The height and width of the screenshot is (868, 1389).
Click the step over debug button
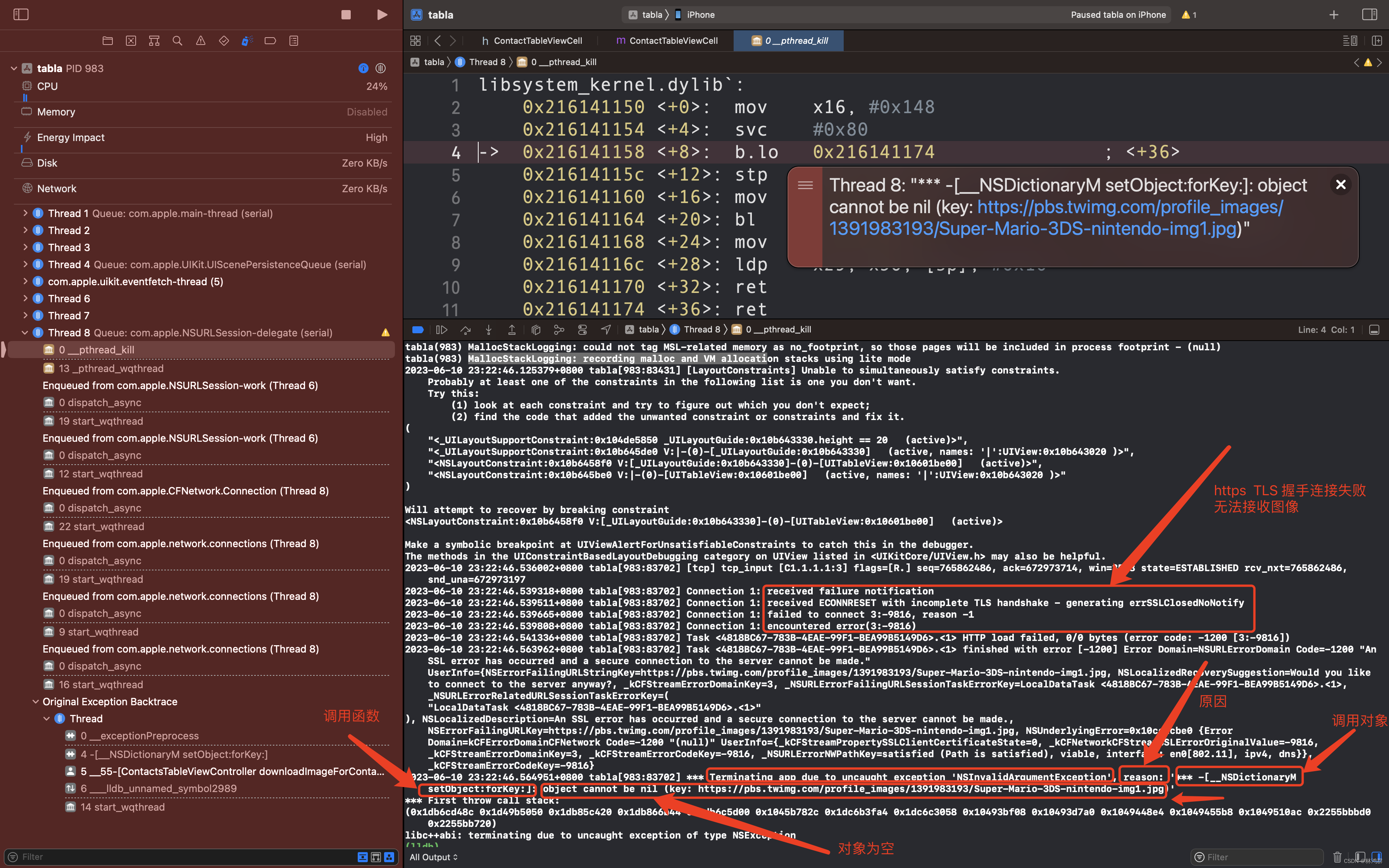coord(465,329)
